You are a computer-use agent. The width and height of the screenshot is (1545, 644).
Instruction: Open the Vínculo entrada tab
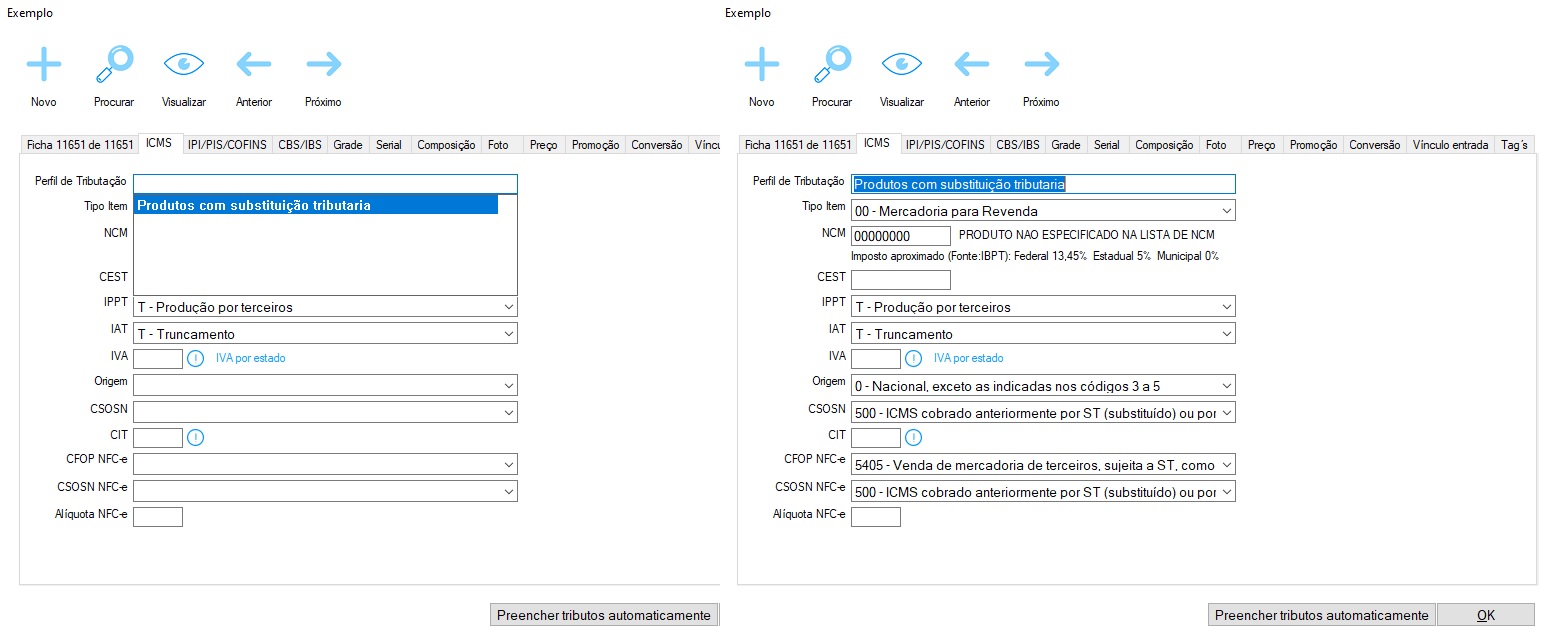click(1450, 145)
